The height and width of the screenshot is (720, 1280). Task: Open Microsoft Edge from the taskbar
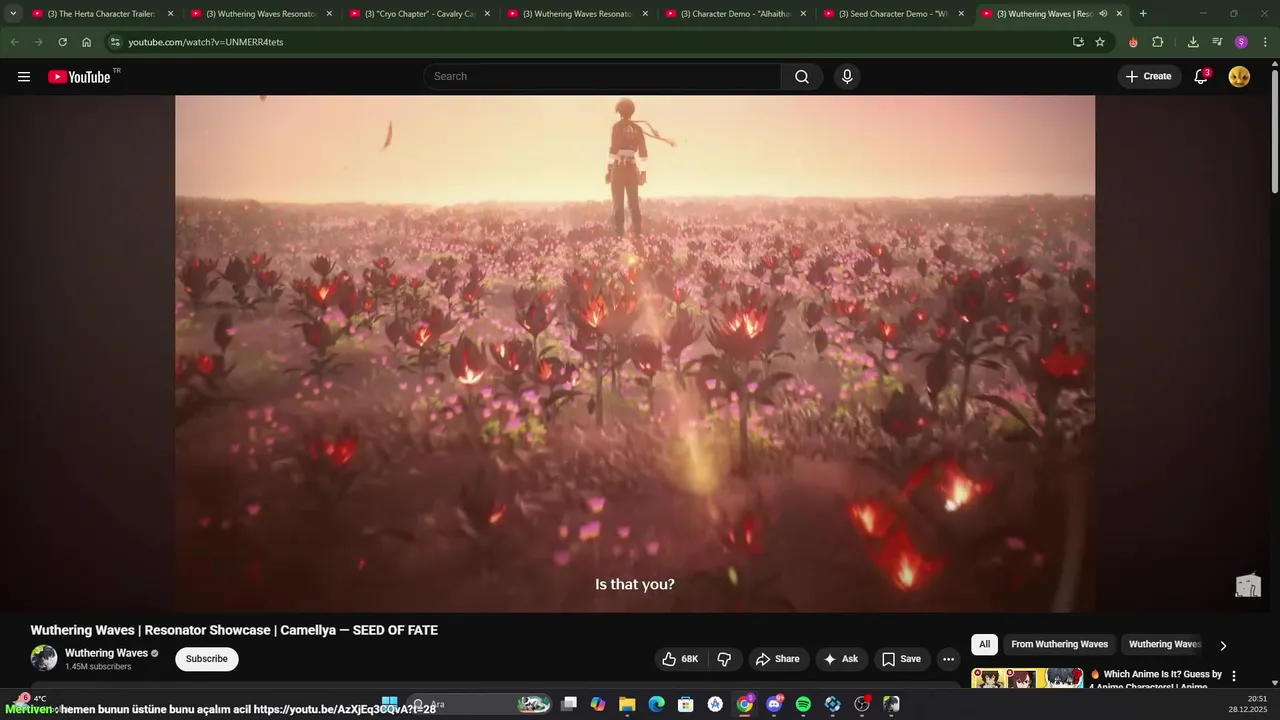(656, 704)
